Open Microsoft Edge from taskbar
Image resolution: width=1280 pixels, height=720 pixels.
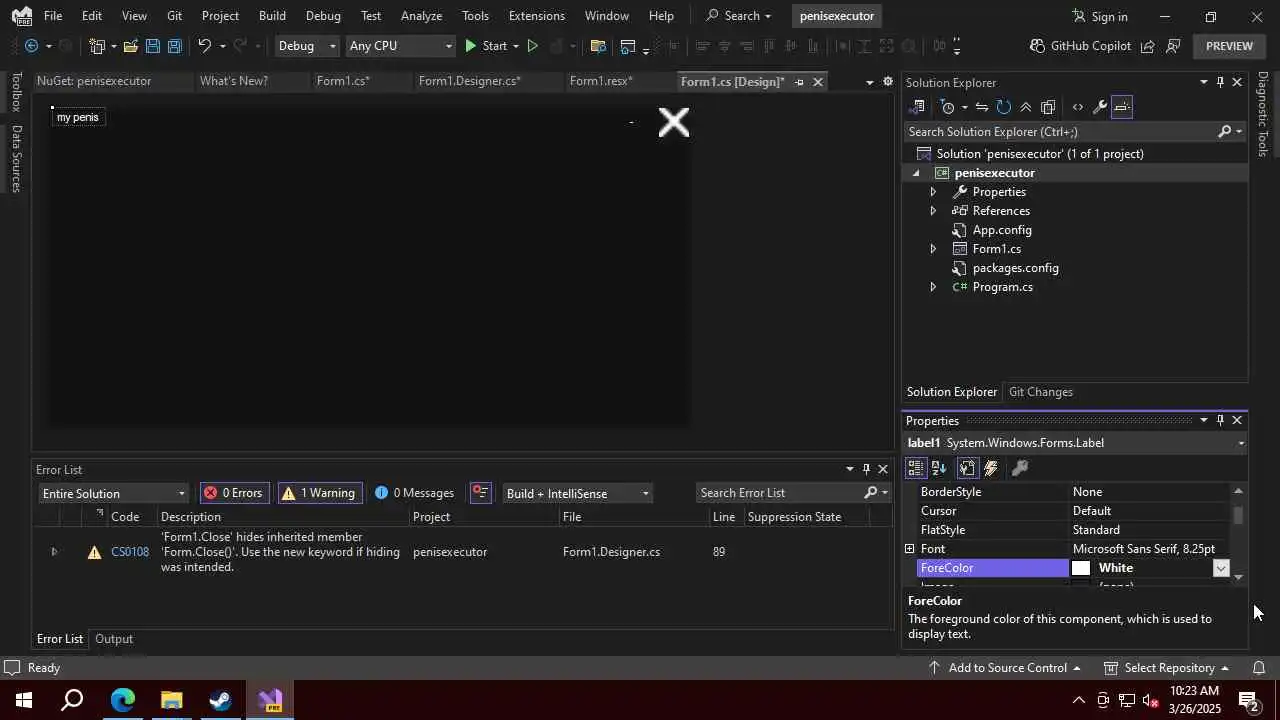point(122,700)
